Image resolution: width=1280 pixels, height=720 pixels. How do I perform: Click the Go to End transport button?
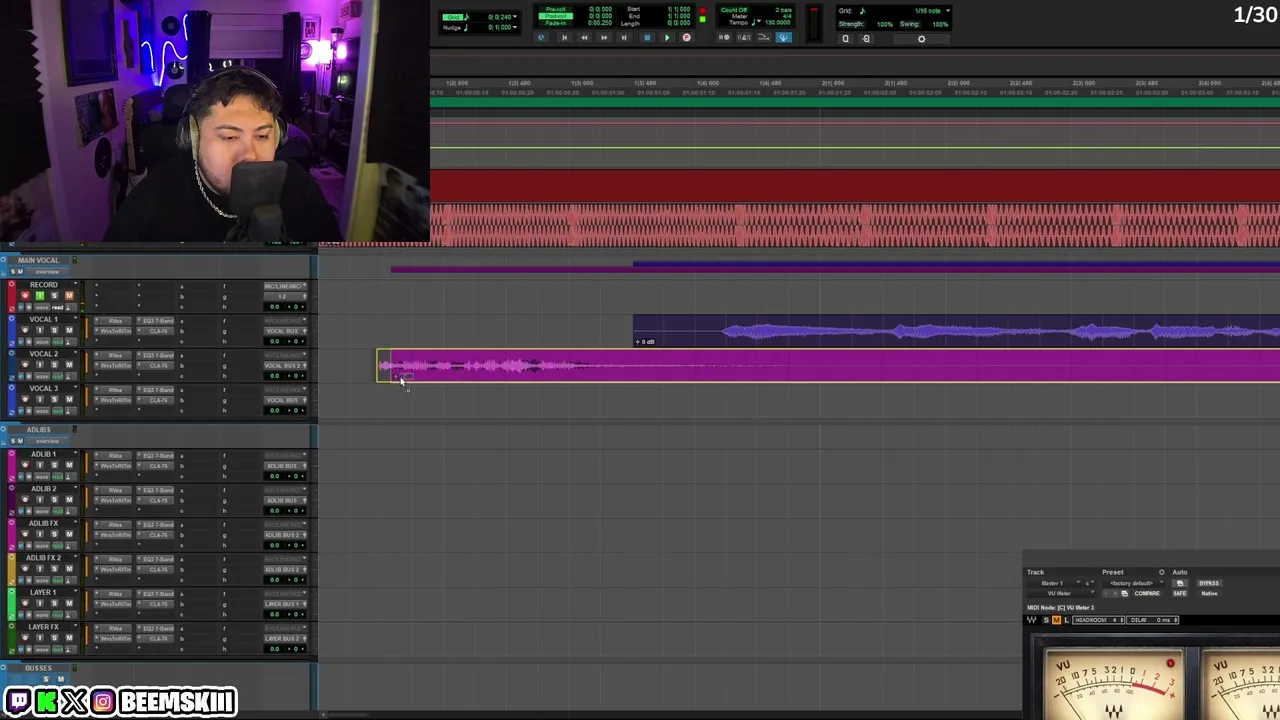[624, 38]
